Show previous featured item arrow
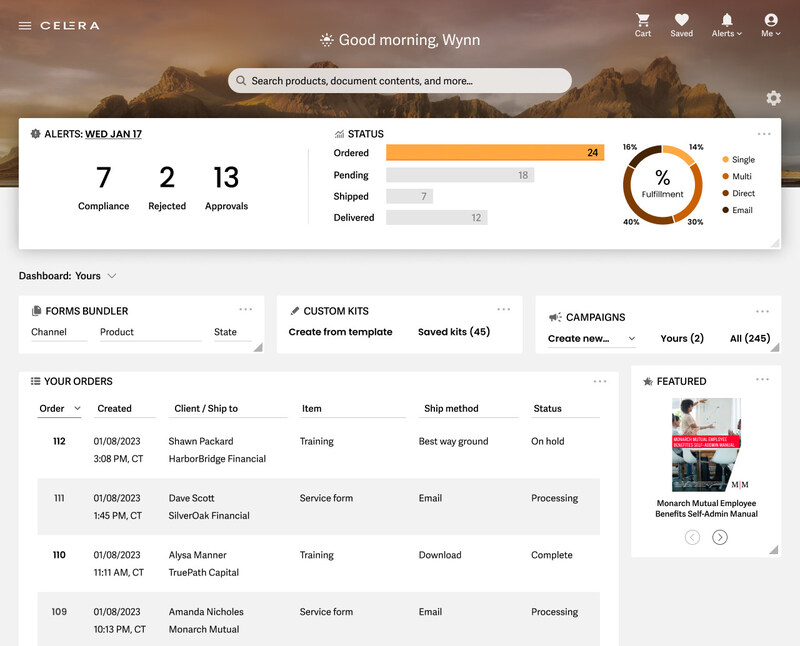This screenshot has height=646, width=800. pos(693,537)
